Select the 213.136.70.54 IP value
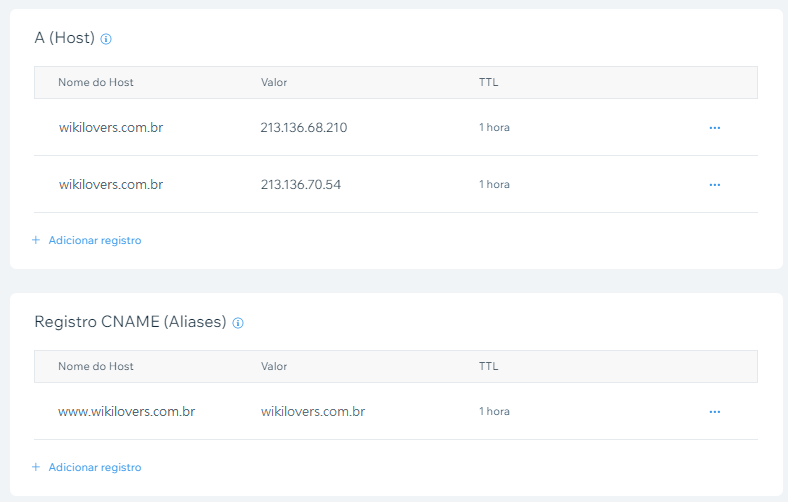 [301, 185]
